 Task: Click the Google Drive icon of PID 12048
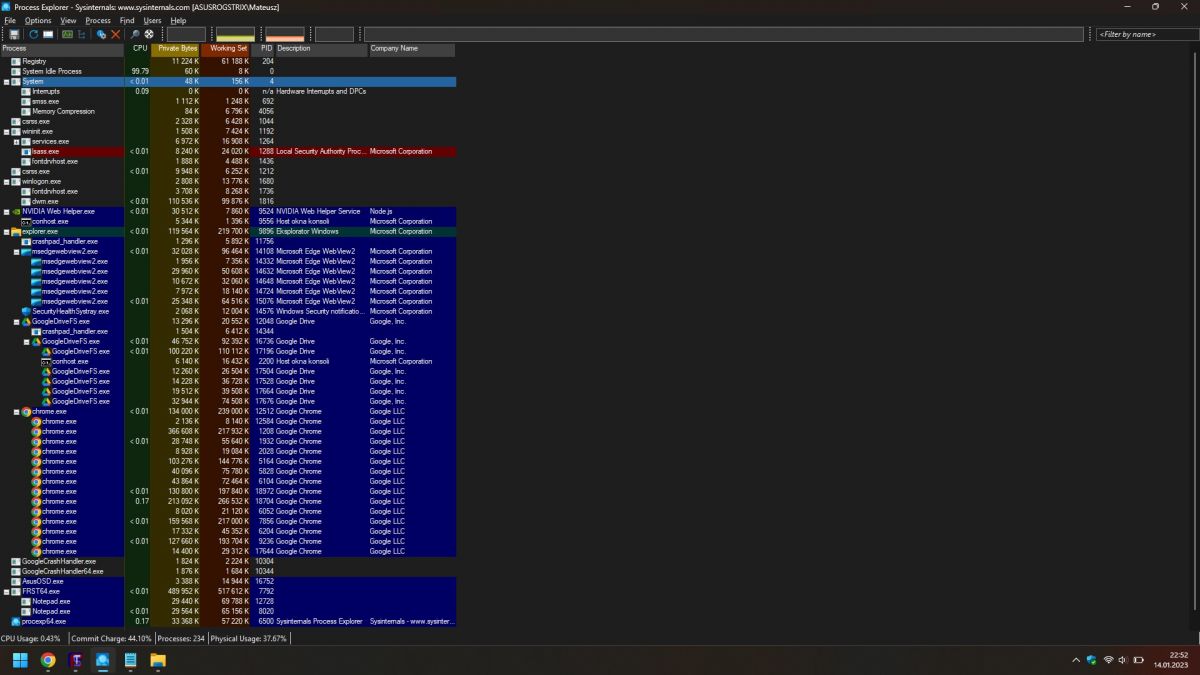pyautogui.click(x=26, y=321)
